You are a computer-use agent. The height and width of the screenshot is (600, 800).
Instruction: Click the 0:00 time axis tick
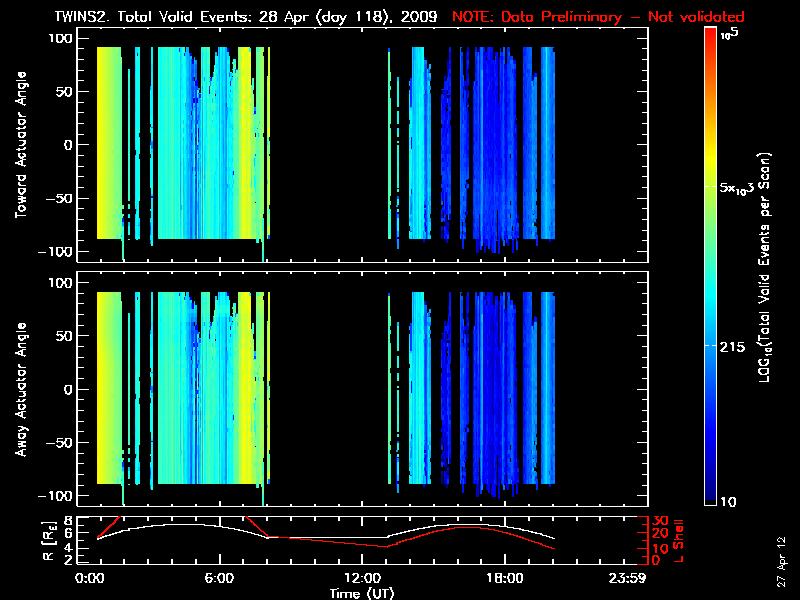click(x=91, y=578)
